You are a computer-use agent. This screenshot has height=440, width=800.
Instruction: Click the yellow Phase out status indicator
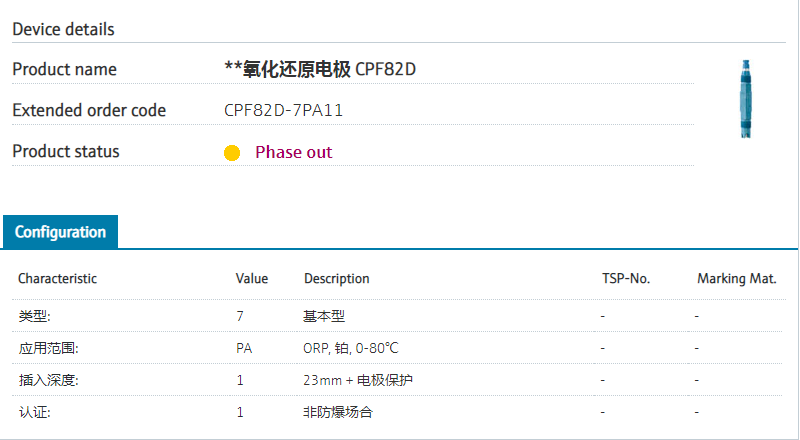pyautogui.click(x=232, y=153)
